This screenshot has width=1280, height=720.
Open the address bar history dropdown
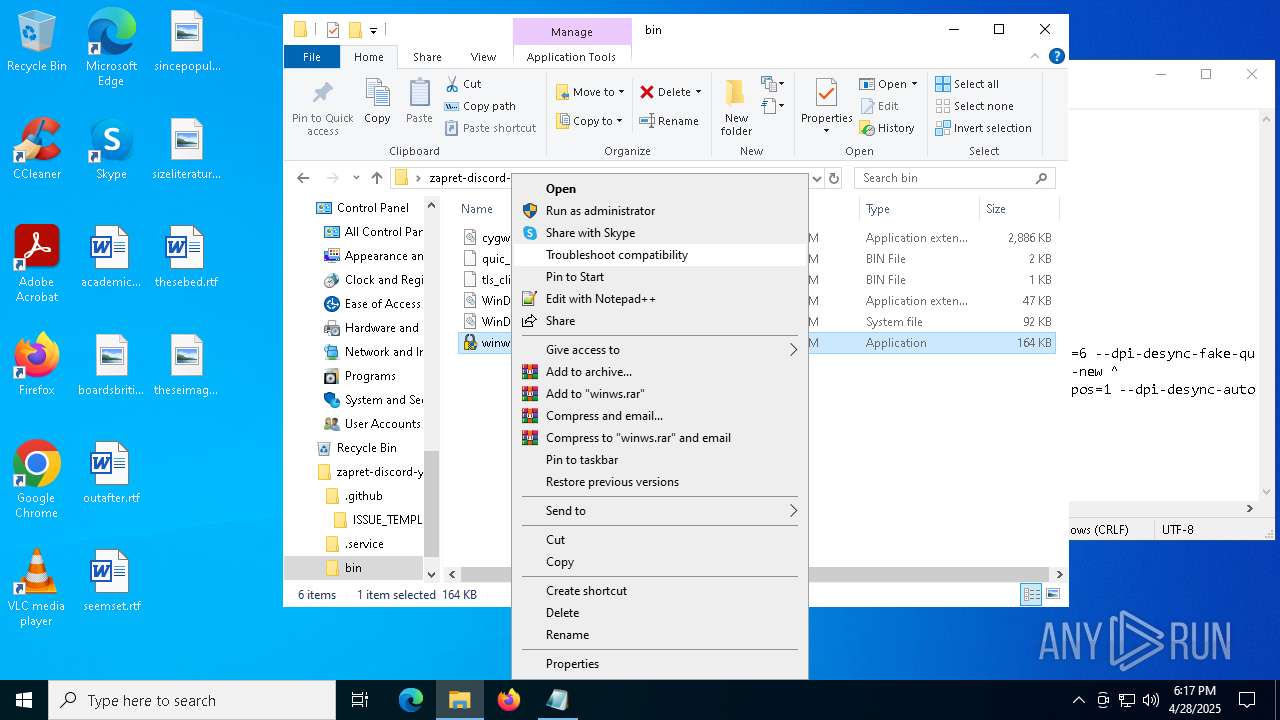coord(817,179)
